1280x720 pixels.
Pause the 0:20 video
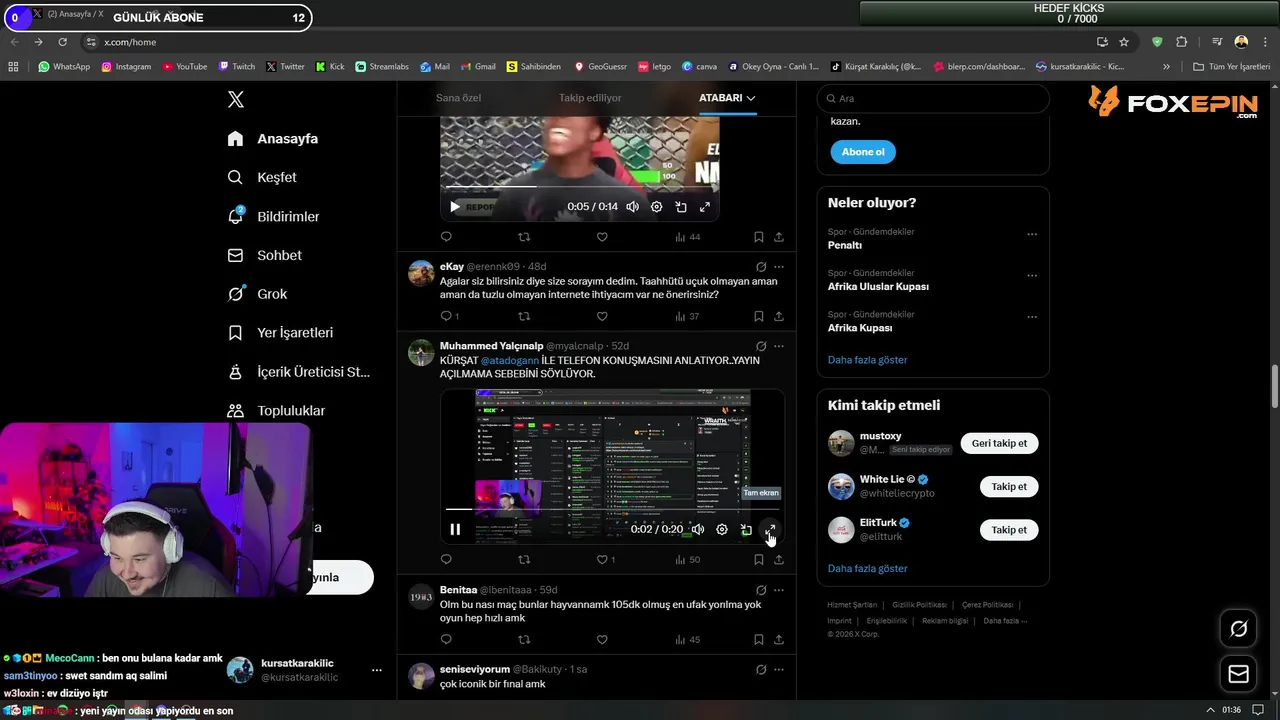point(455,529)
